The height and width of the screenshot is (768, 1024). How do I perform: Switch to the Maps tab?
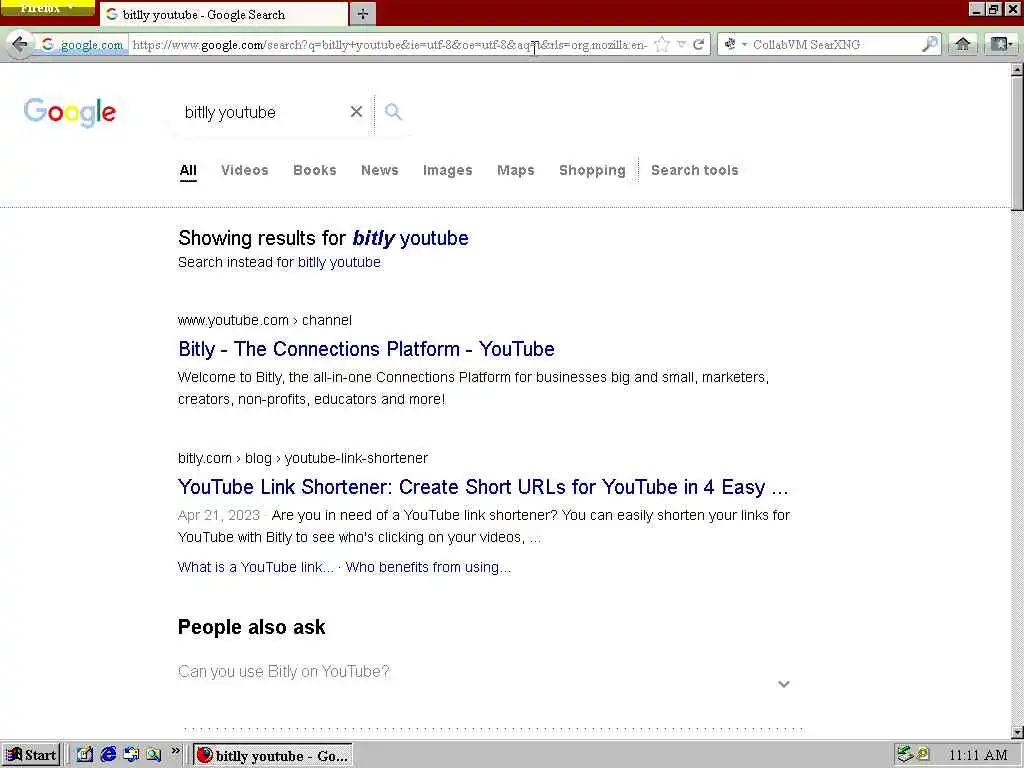(516, 170)
